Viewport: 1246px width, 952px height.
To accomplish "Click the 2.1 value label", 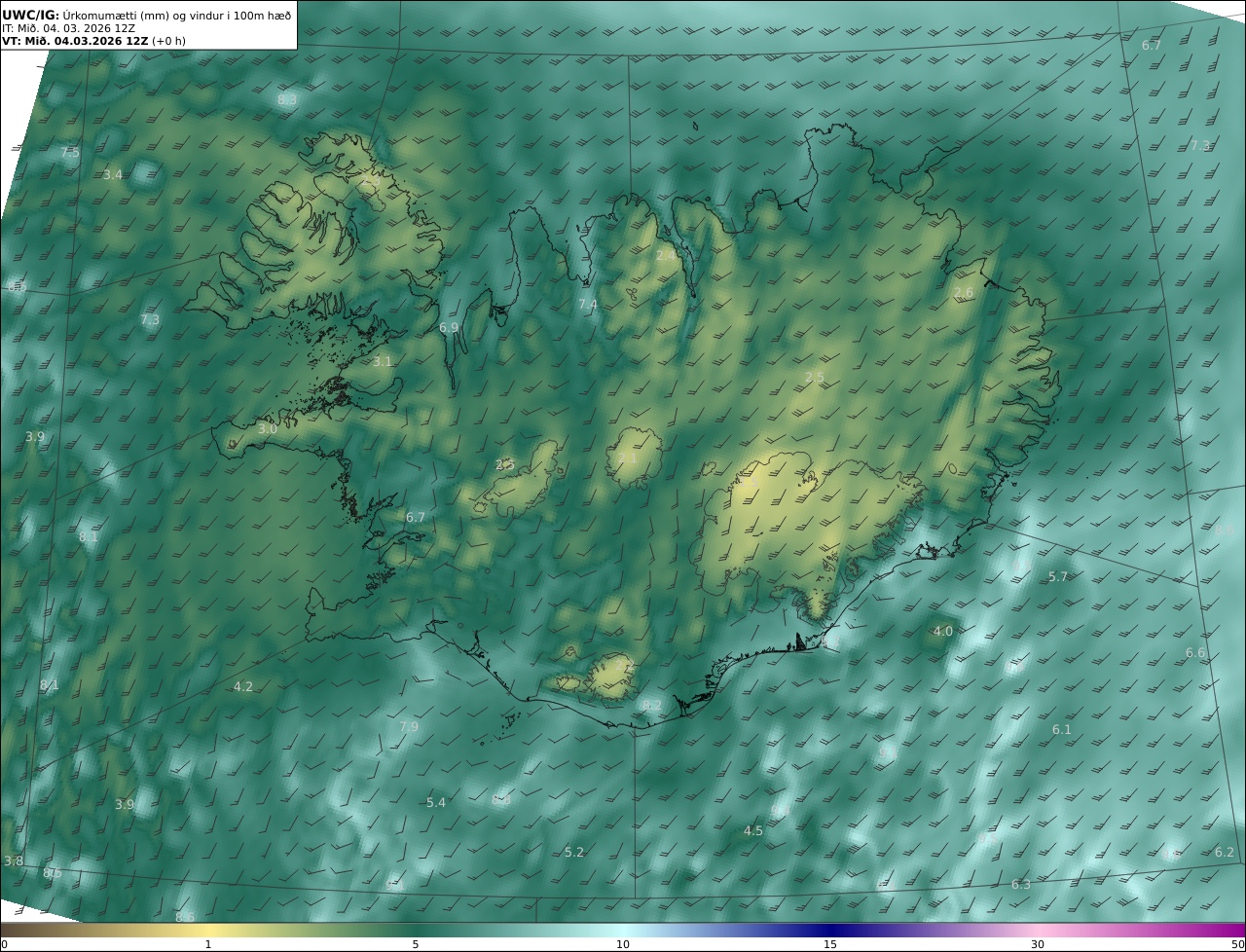I will pos(628,458).
